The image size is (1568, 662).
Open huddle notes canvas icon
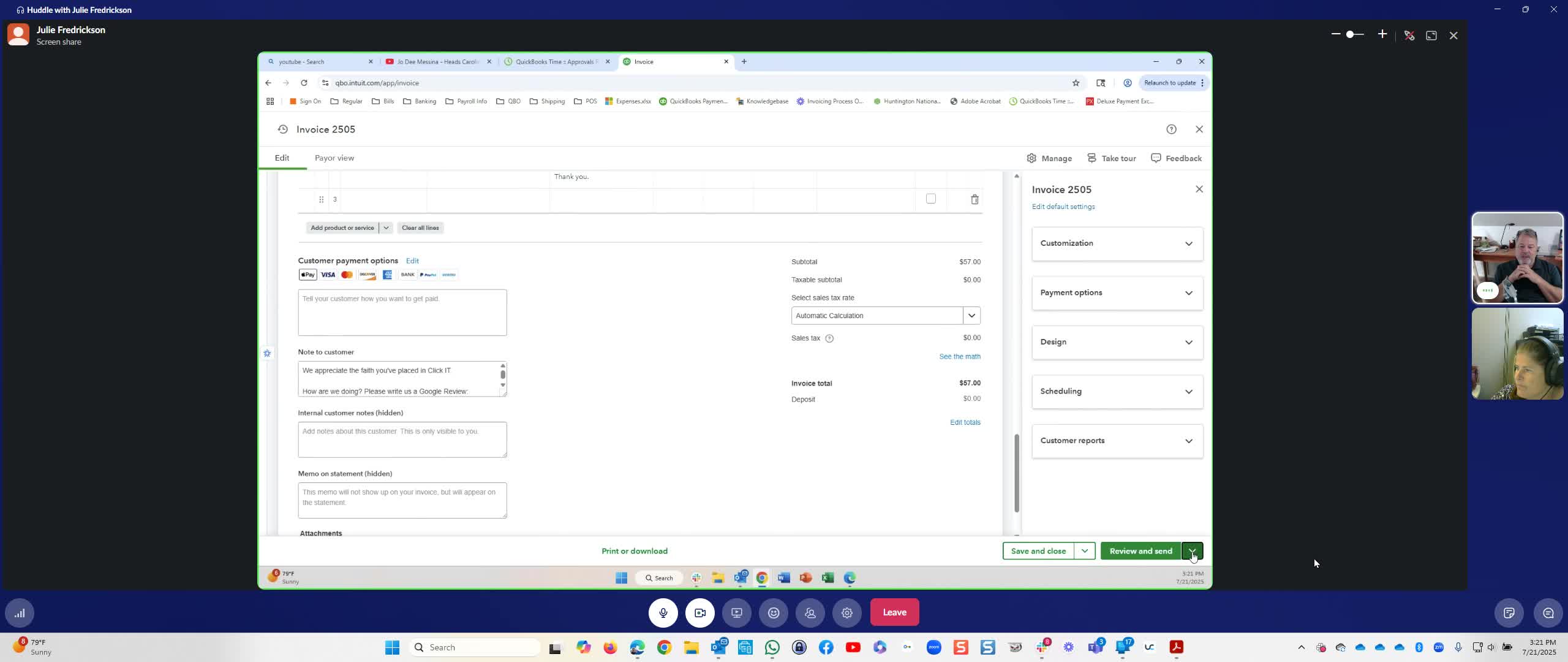click(x=1509, y=612)
